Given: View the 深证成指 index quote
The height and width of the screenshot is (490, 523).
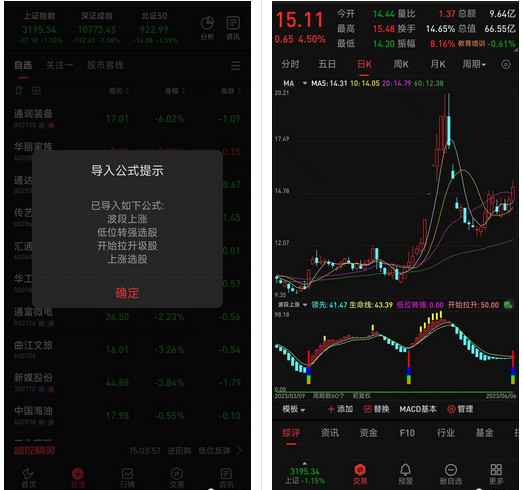Looking at the screenshot, I should point(96,28).
